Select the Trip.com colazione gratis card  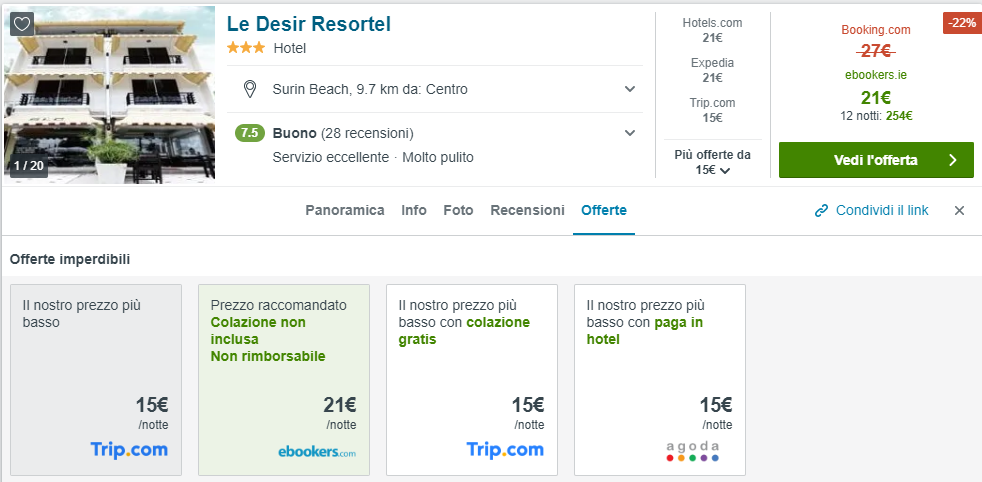pyautogui.click(x=471, y=379)
